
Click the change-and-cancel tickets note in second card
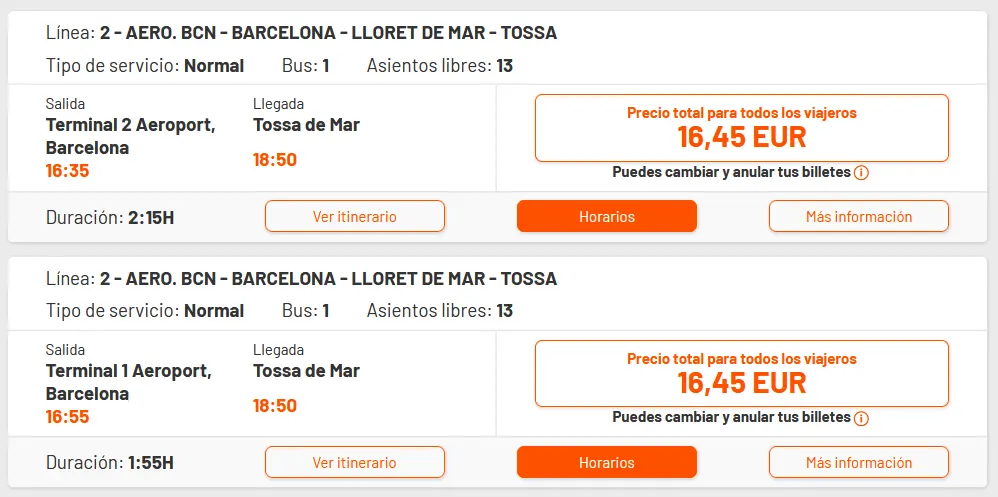tap(730, 418)
